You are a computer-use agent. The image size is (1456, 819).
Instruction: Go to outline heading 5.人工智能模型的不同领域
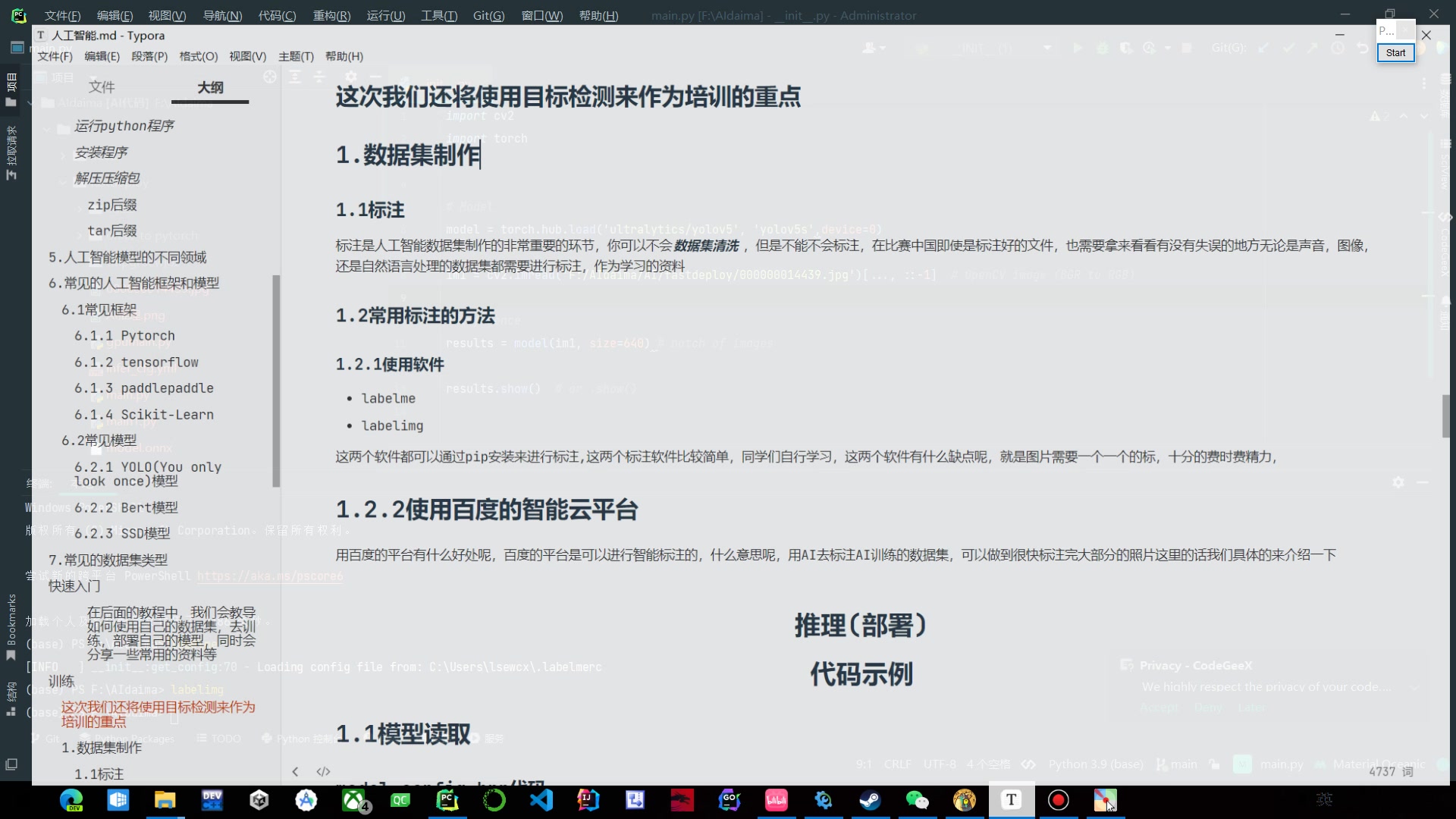coord(127,257)
